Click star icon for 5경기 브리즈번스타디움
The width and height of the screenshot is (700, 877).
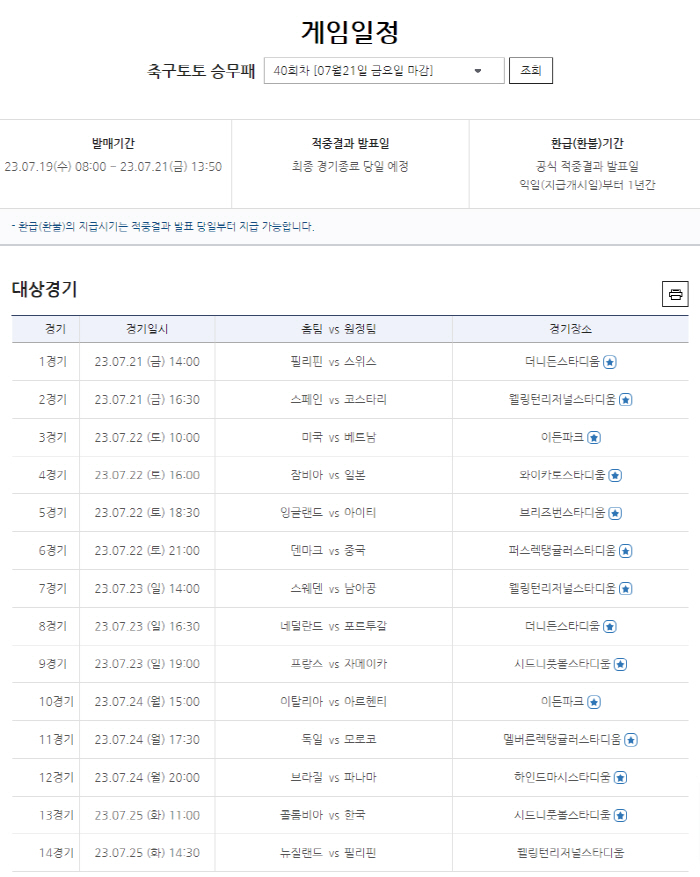coord(615,513)
